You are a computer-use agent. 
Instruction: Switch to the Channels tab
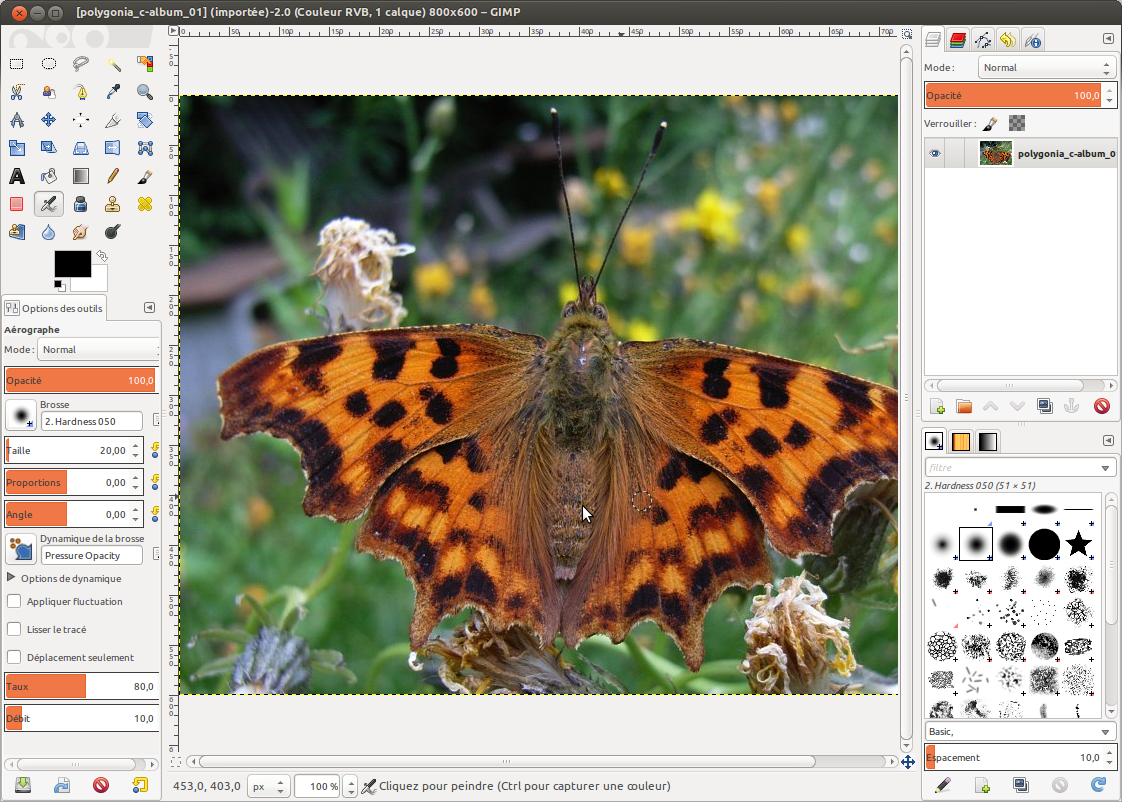point(958,40)
